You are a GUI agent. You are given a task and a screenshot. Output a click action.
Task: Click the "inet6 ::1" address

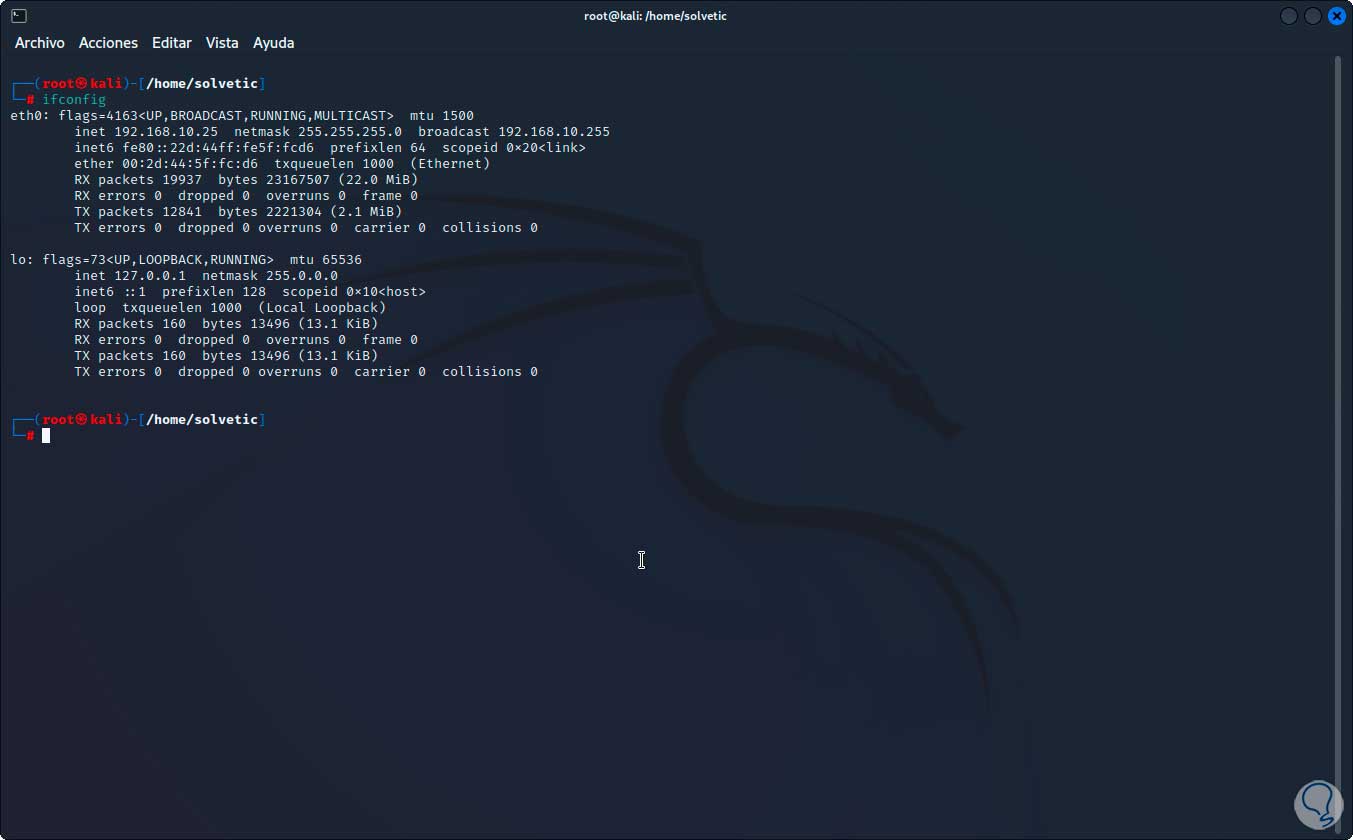click(x=110, y=291)
